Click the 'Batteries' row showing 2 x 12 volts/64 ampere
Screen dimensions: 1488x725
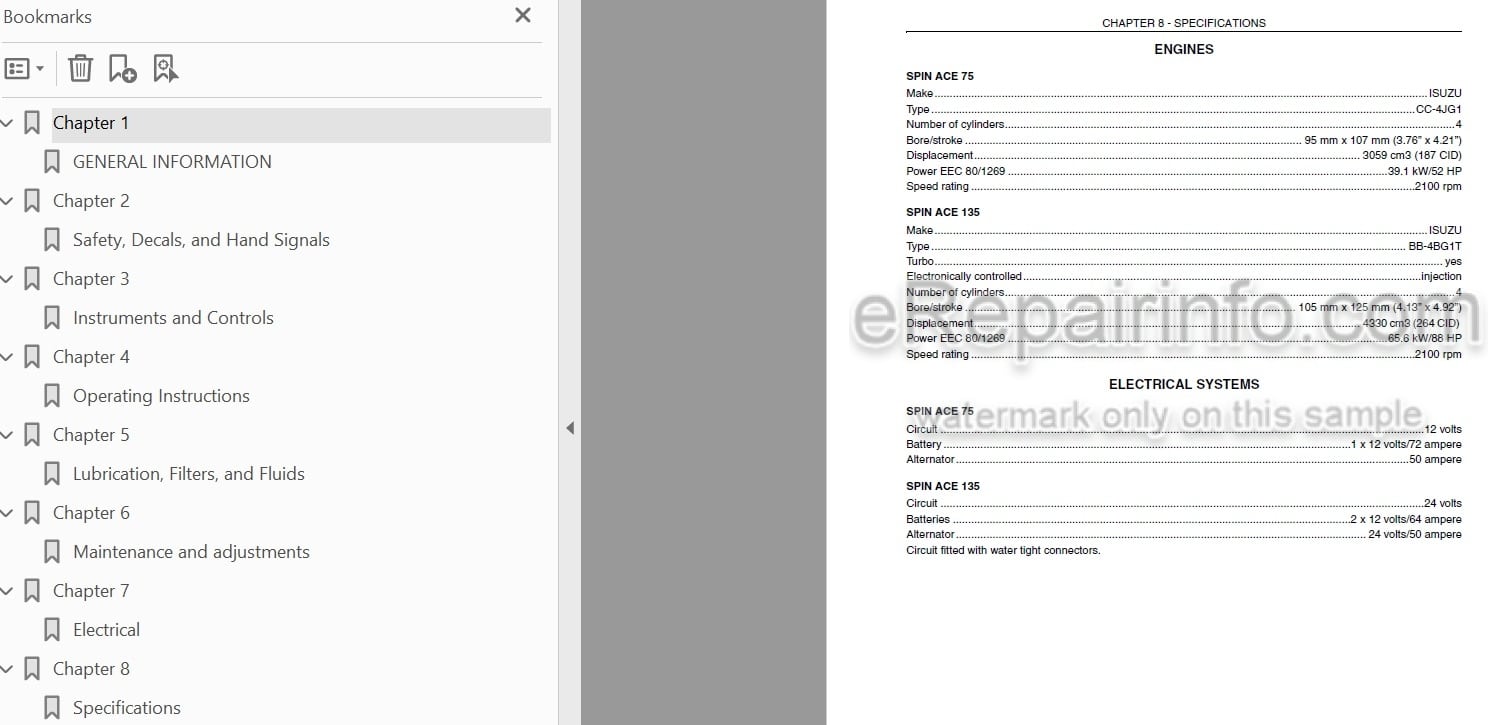click(1184, 519)
